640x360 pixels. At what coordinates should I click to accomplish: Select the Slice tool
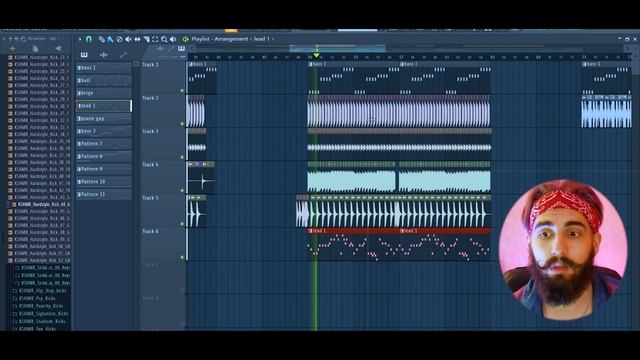point(146,39)
